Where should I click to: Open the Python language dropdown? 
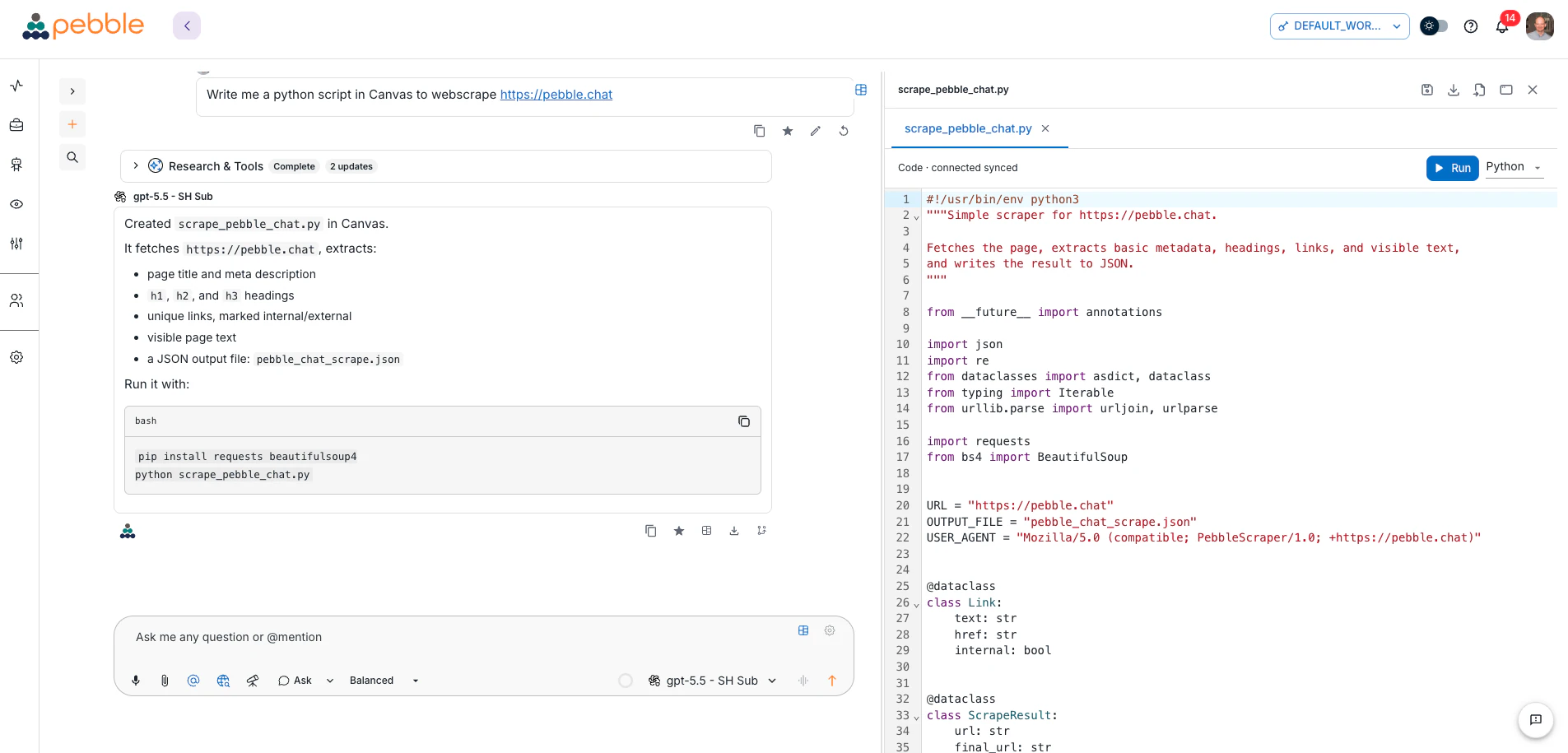(x=1514, y=167)
